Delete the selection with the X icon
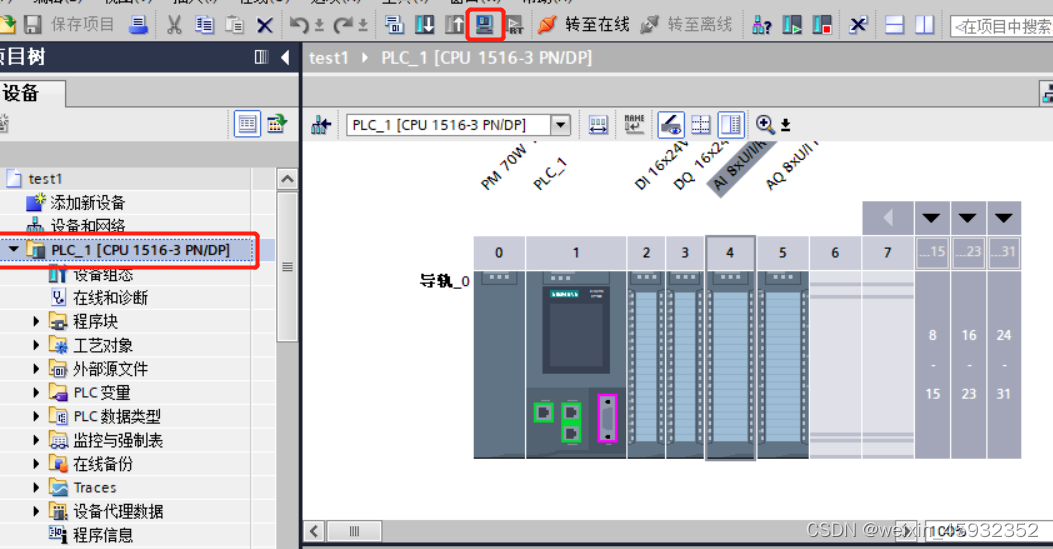This screenshot has height=549, width=1053. (x=265, y=26)
